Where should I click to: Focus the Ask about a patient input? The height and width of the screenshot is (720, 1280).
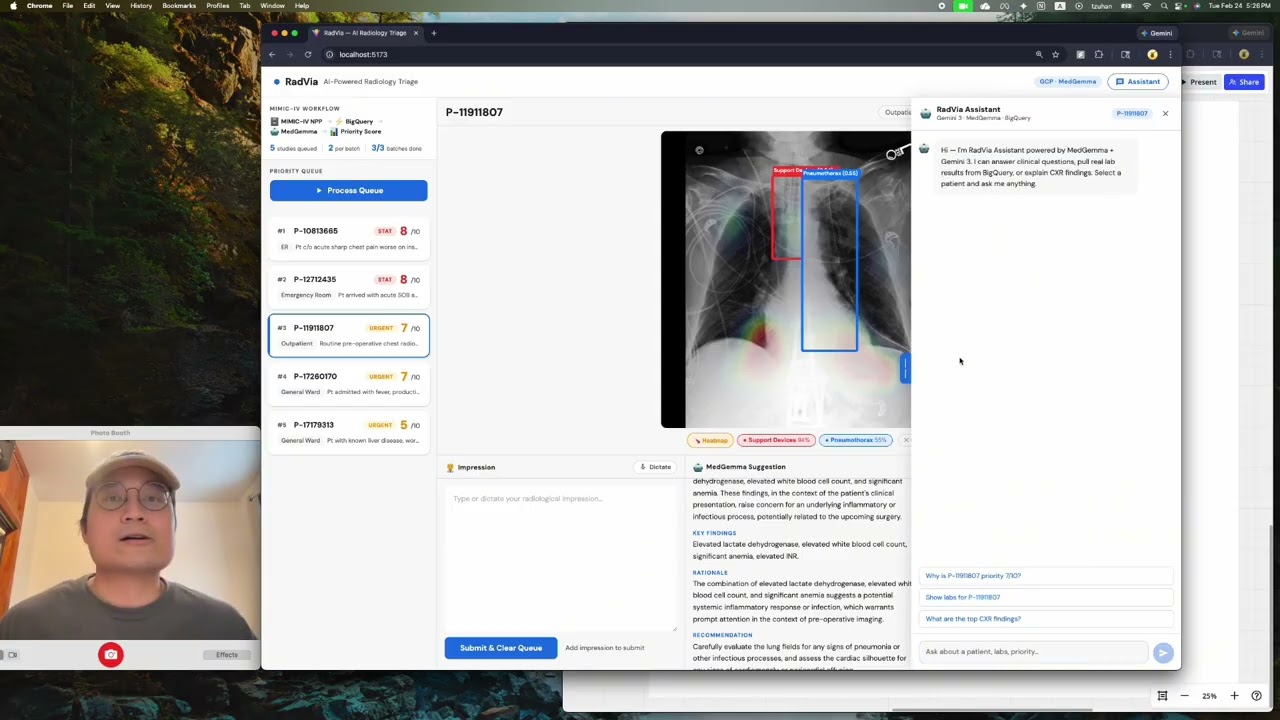(x=1033, y=652)
